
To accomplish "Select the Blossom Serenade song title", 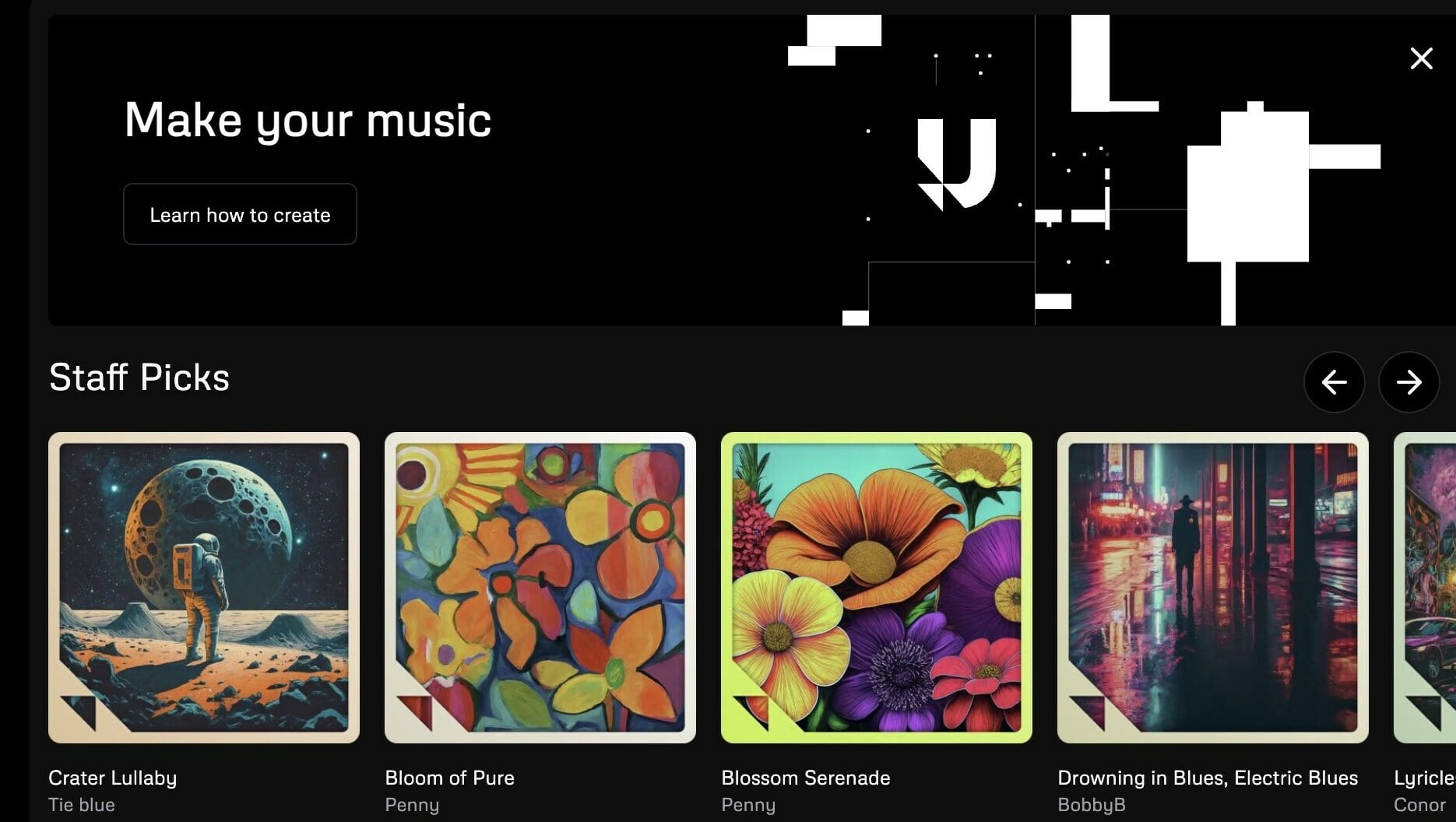I will tap(806, 778).
